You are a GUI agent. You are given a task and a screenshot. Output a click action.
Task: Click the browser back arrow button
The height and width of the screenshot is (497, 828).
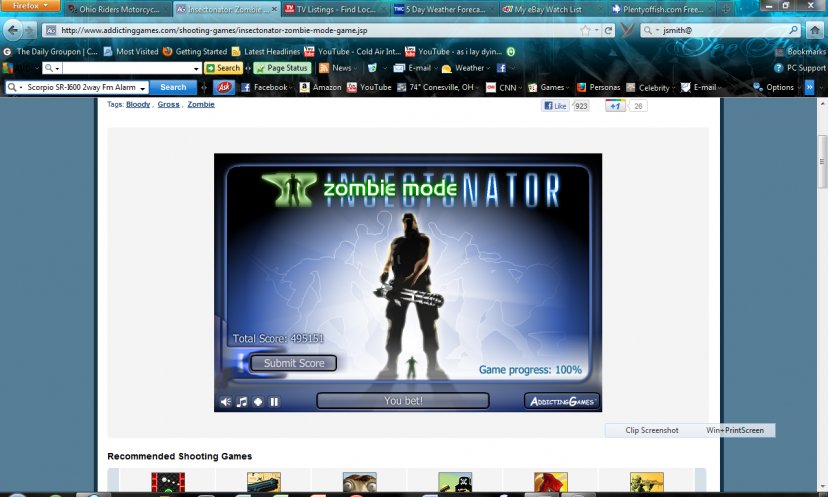click(15, 30)
